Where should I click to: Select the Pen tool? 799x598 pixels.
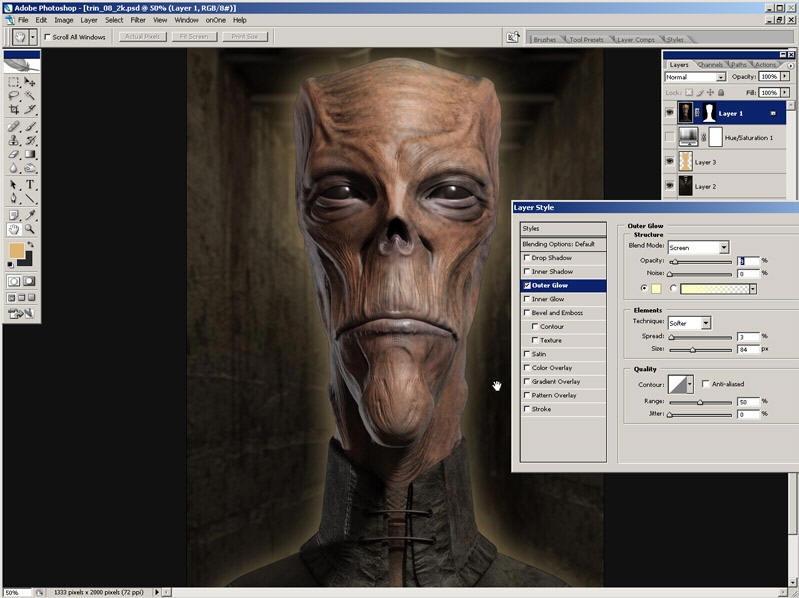tap(14, 199)
